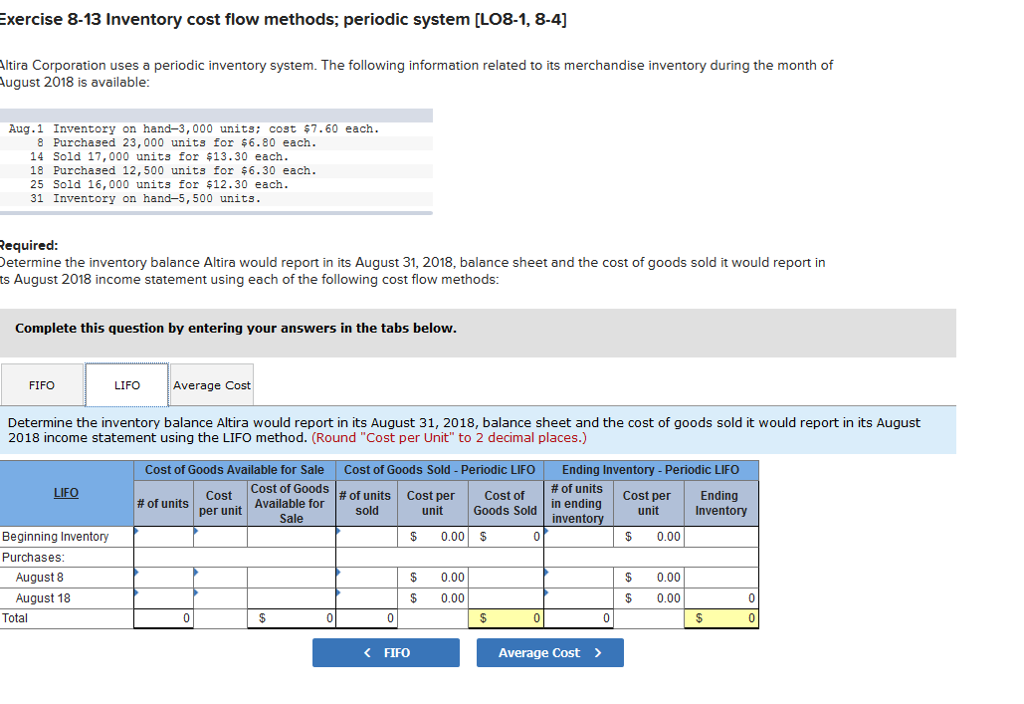Click Beginning Inventory Ending Inventory amount cell
Image resolution: width=1024 pixels, height=704 pixels.
click(721, 537)
